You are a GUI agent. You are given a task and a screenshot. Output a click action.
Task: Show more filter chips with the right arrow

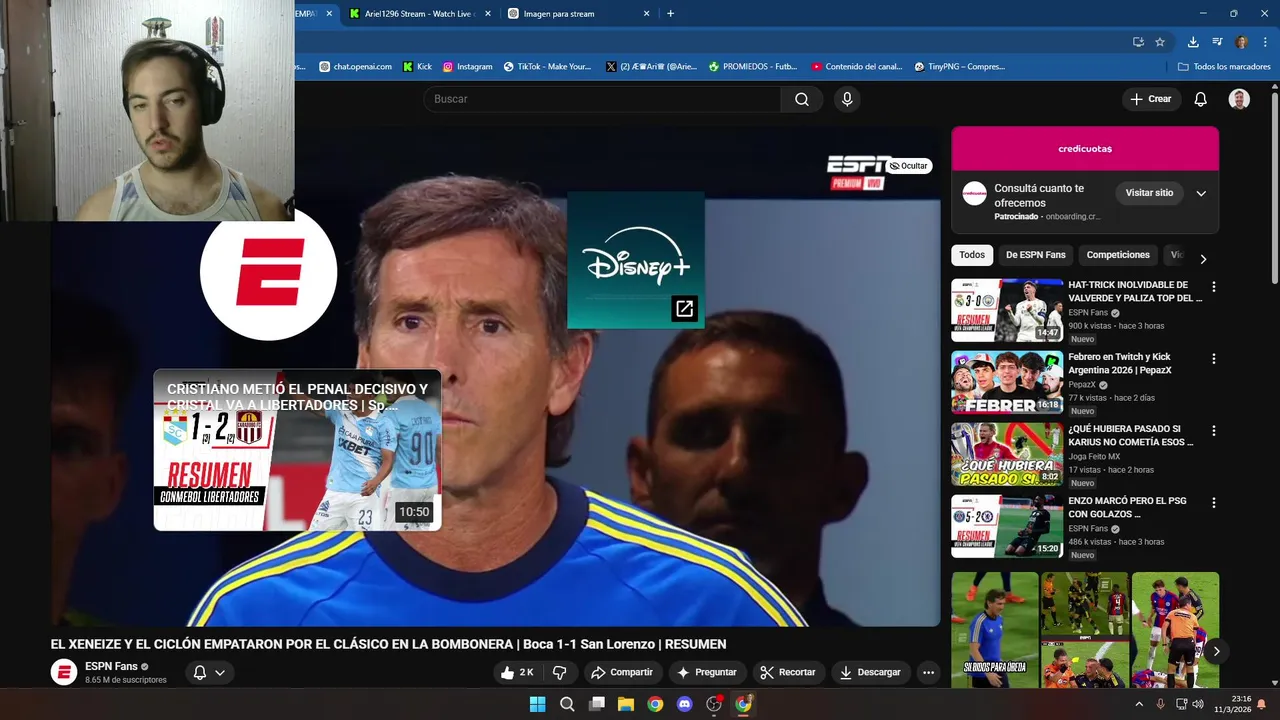click(x=1203, y=258)
